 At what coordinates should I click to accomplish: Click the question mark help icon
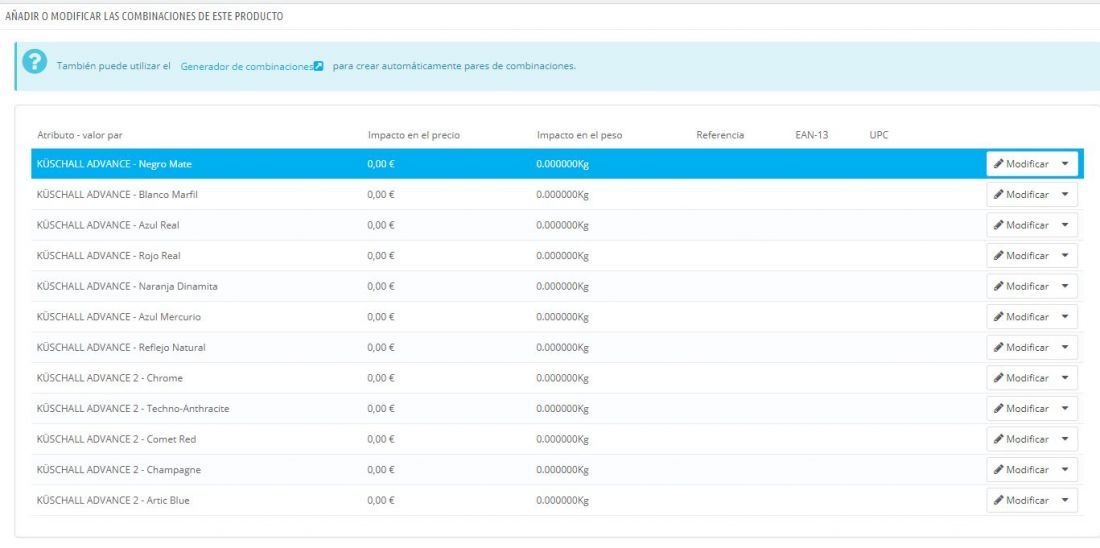34,62
